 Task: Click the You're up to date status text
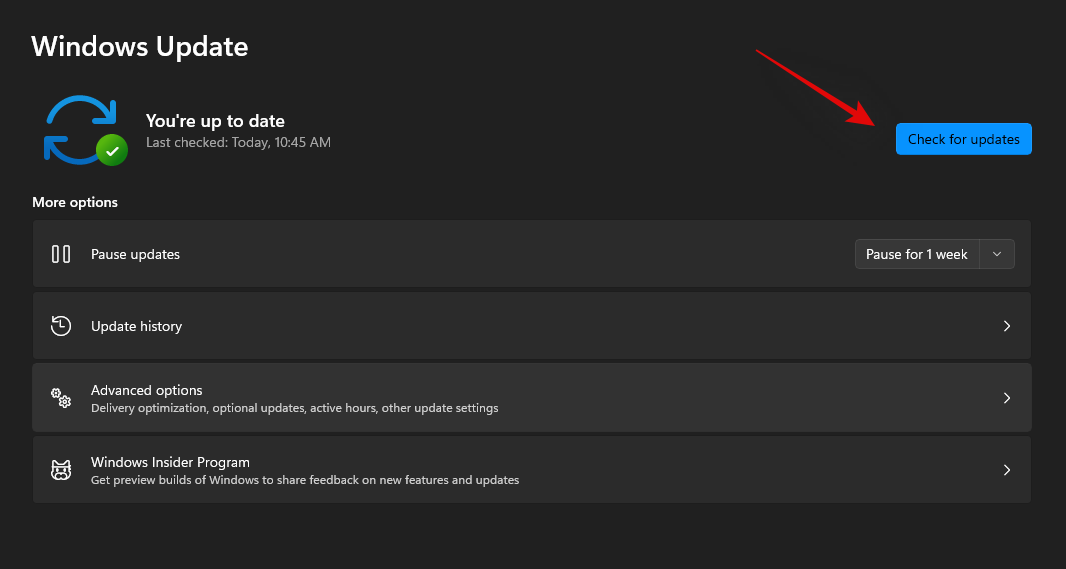tap(215, 121)
